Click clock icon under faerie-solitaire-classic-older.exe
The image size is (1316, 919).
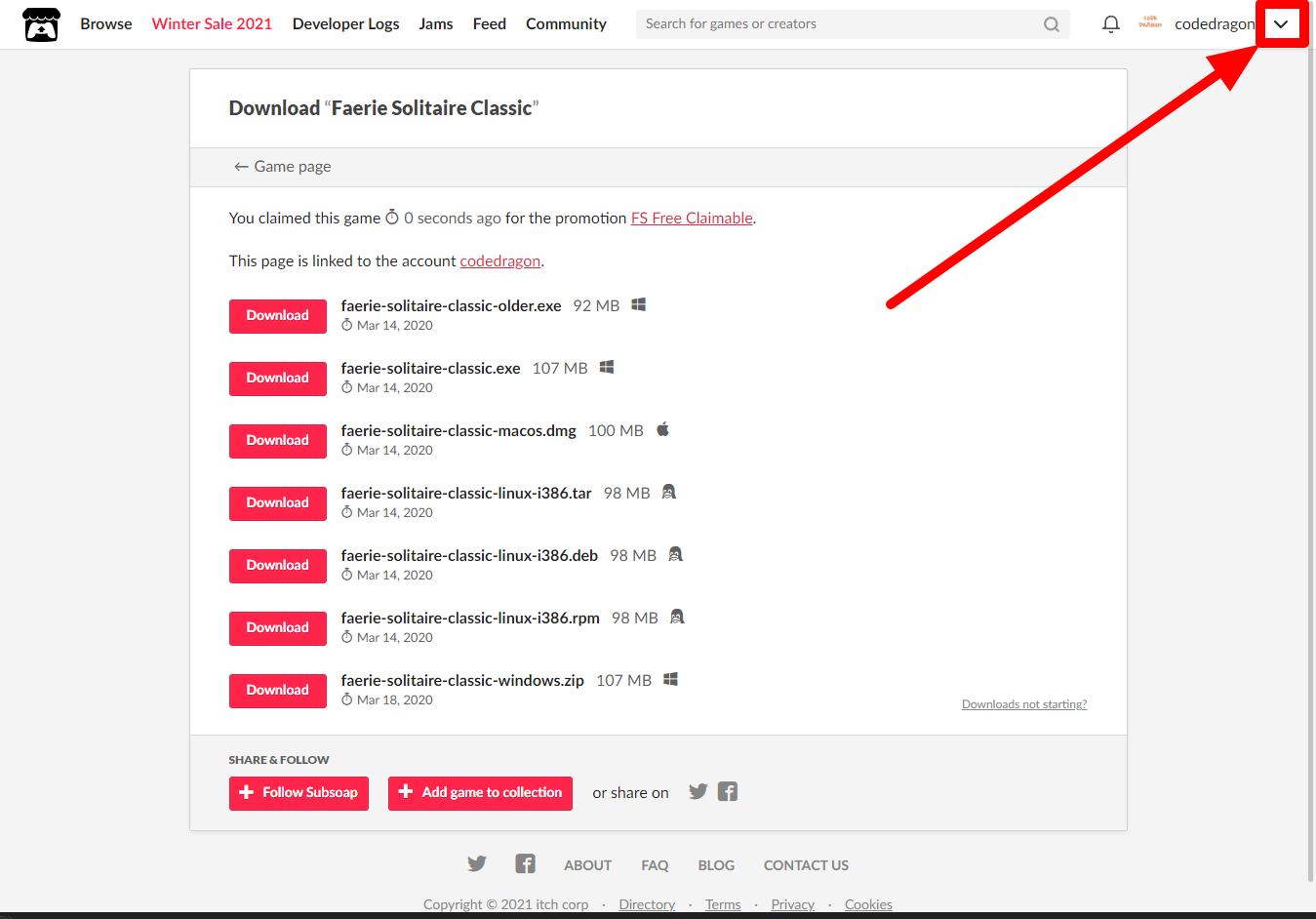346,325
